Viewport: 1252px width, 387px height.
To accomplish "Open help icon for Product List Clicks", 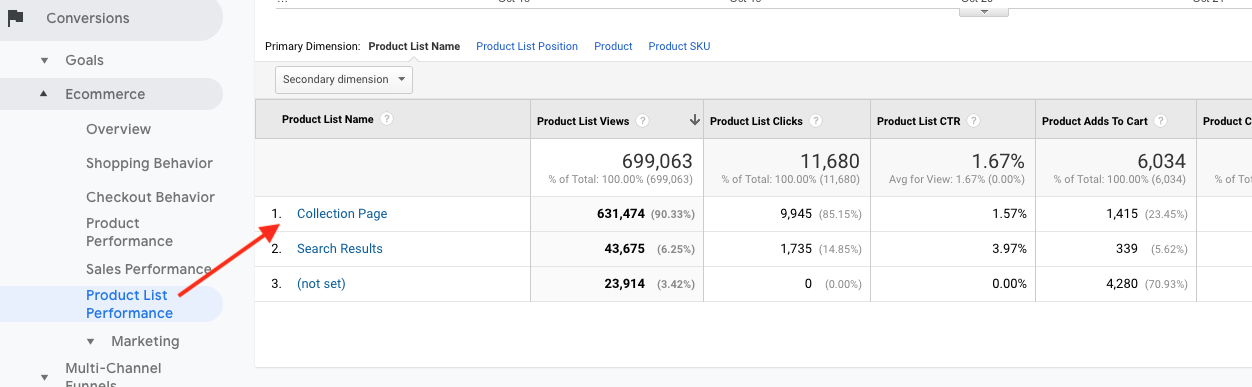I will pos(816,121).
